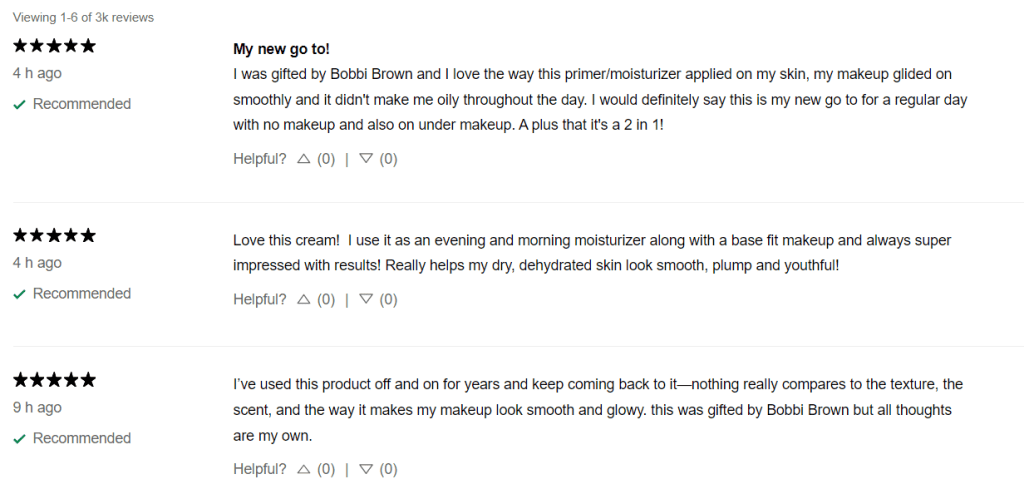Image resolution: width=1024 pixels, height=484 pixels.
Task: Click the "My new go to!" review title
Action: coord(281,49)
